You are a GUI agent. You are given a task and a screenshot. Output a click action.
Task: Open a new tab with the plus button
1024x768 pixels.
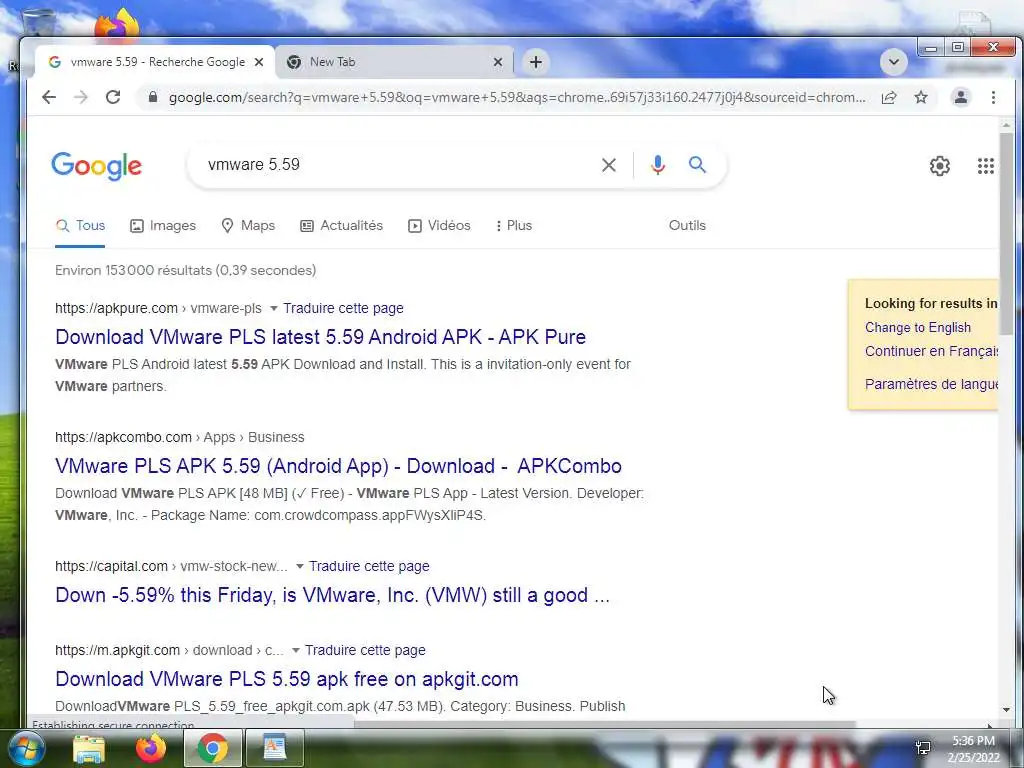tap(536, 62)
